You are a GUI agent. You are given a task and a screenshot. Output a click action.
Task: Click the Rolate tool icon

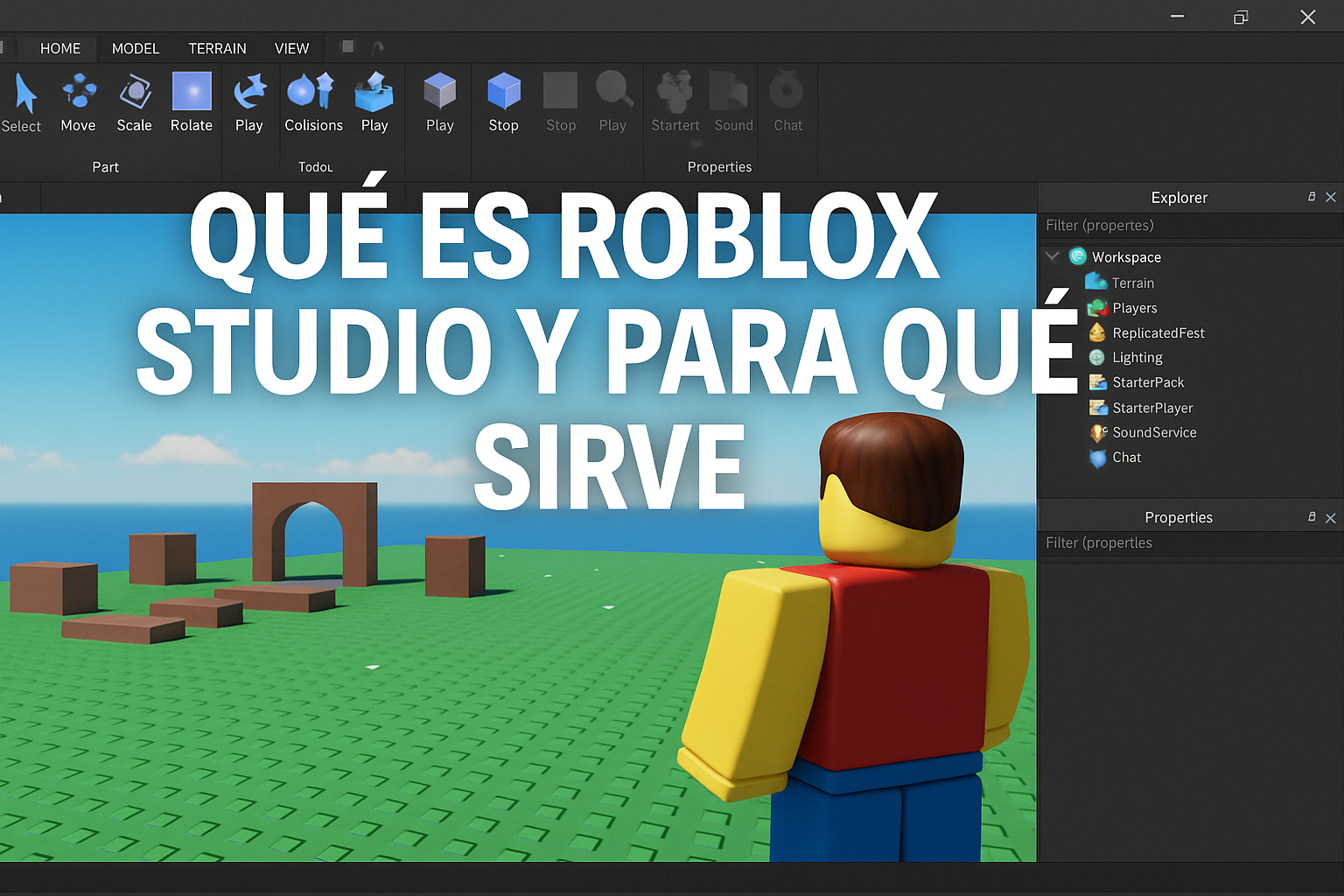coord(192,92)
